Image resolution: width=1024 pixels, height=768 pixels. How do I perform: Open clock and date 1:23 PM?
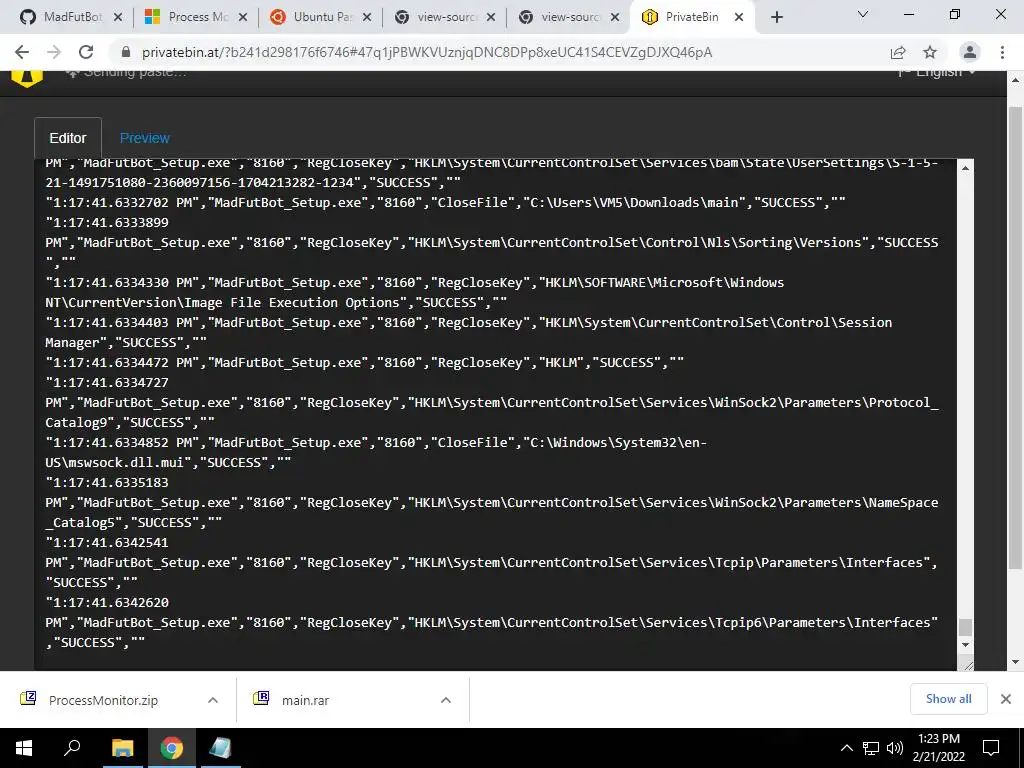(x=938, y=748)
